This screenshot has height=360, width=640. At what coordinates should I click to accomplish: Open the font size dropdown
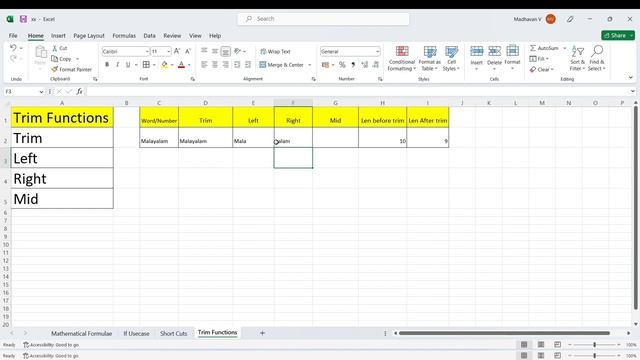[x=169, y=51]
